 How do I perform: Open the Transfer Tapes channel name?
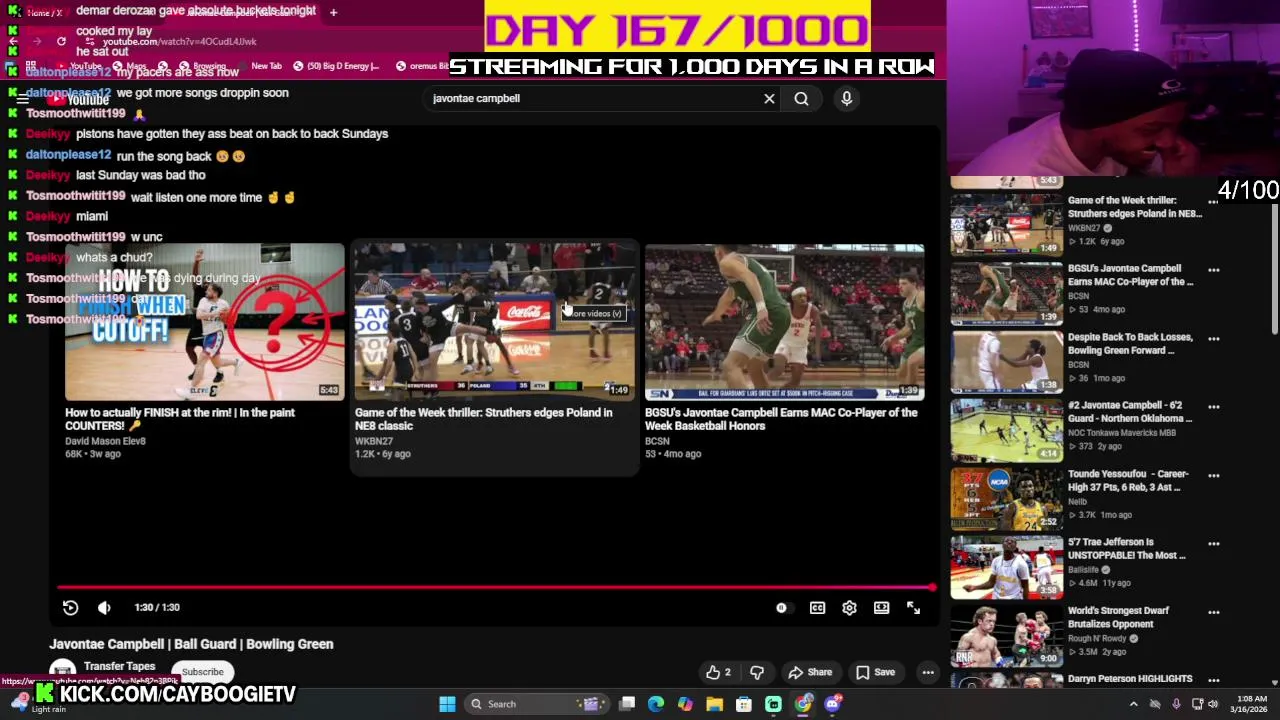pos(119,666)
